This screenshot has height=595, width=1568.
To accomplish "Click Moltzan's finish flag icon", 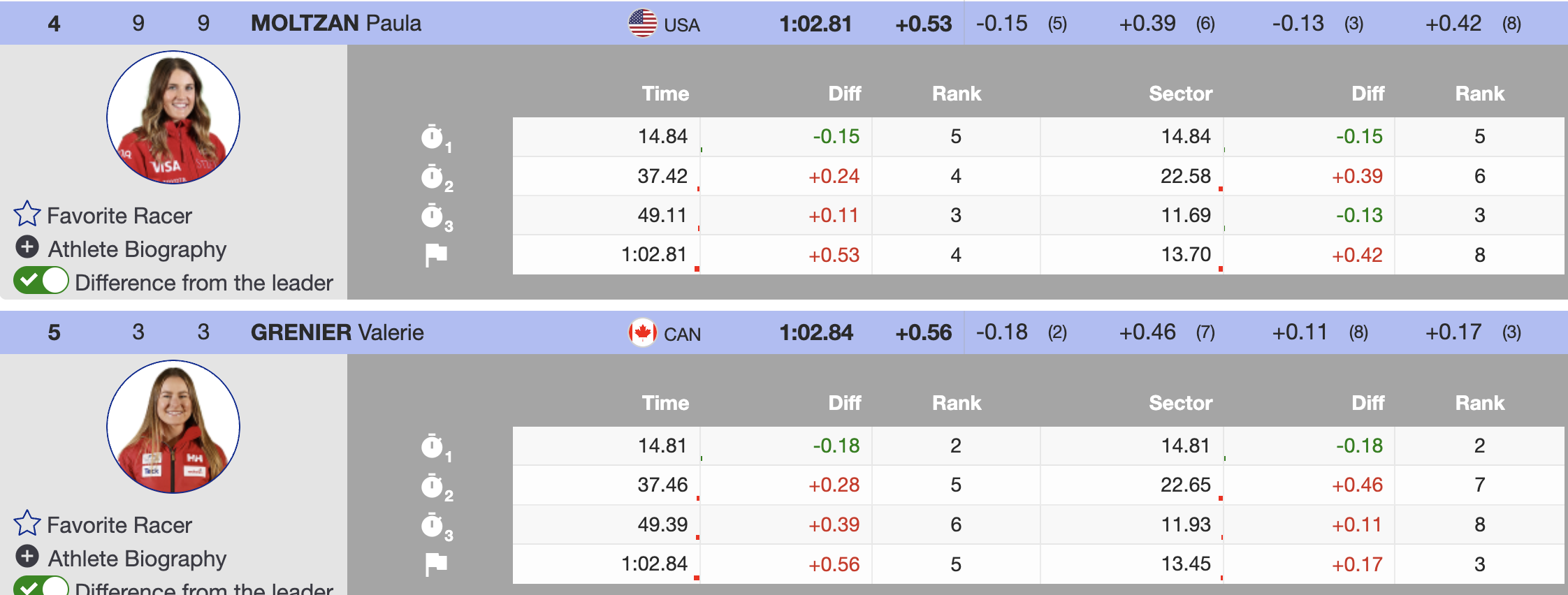I will pyautogui.click(x=436, y=255).
